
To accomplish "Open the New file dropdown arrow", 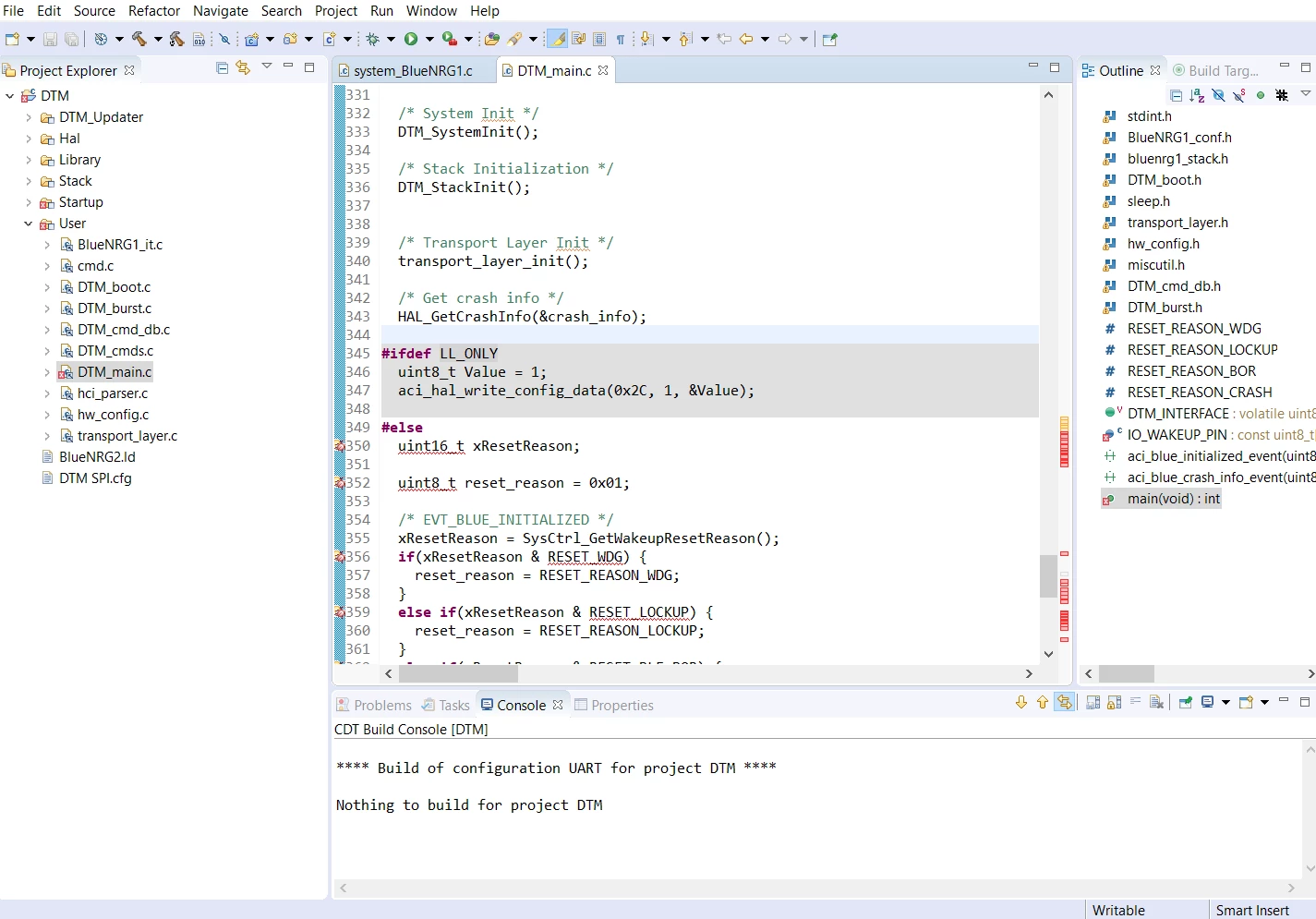I will [x=30, y=39].
